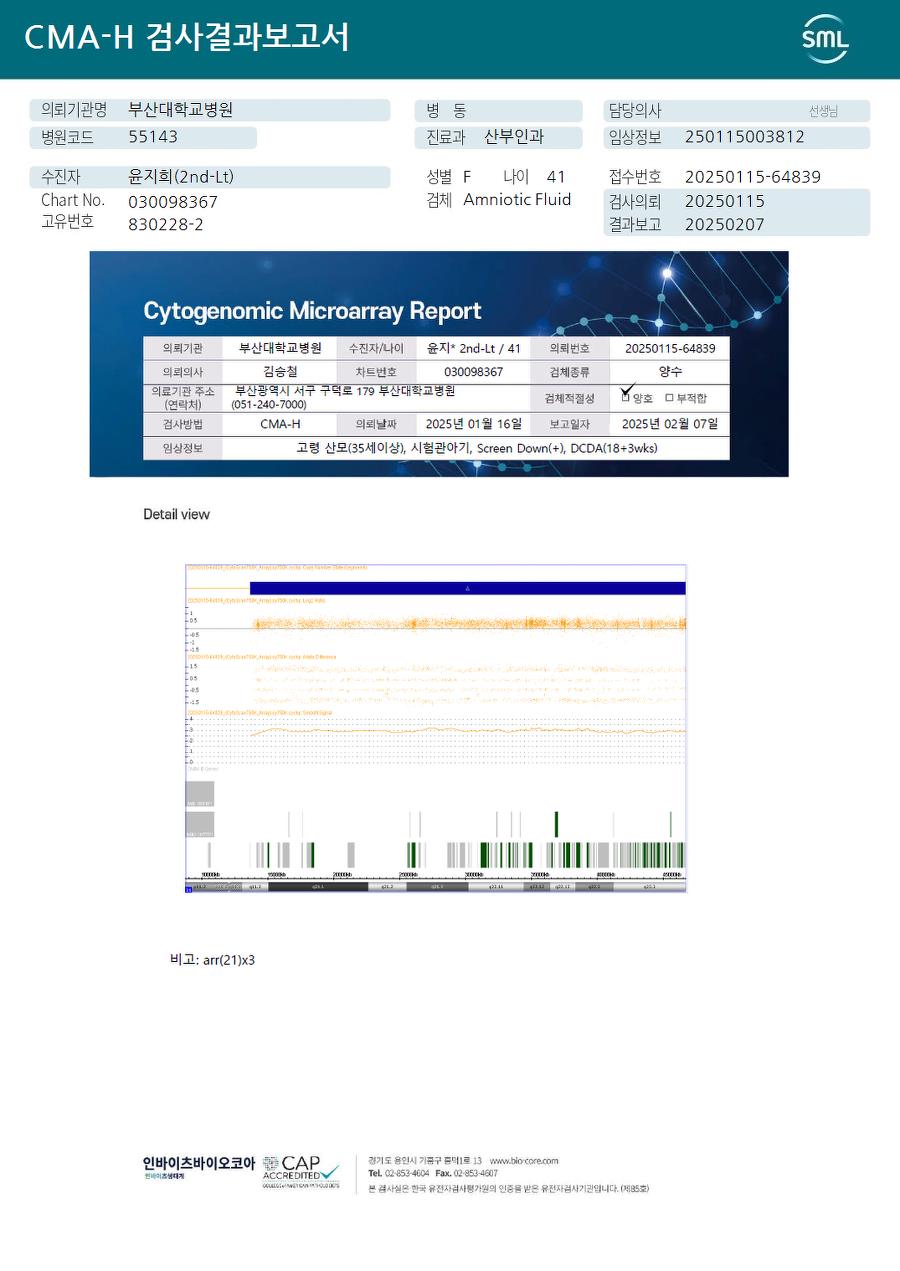Click the 담당의사 value 선생님
This screenshot has width=900, height=1271.
tap(823, 111)
